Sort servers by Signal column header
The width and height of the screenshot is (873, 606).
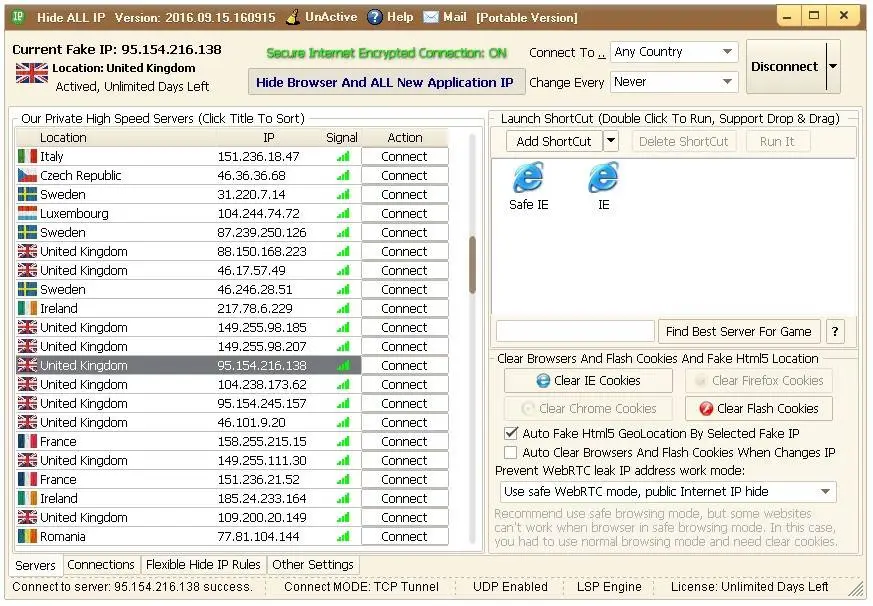click(342, 138)
